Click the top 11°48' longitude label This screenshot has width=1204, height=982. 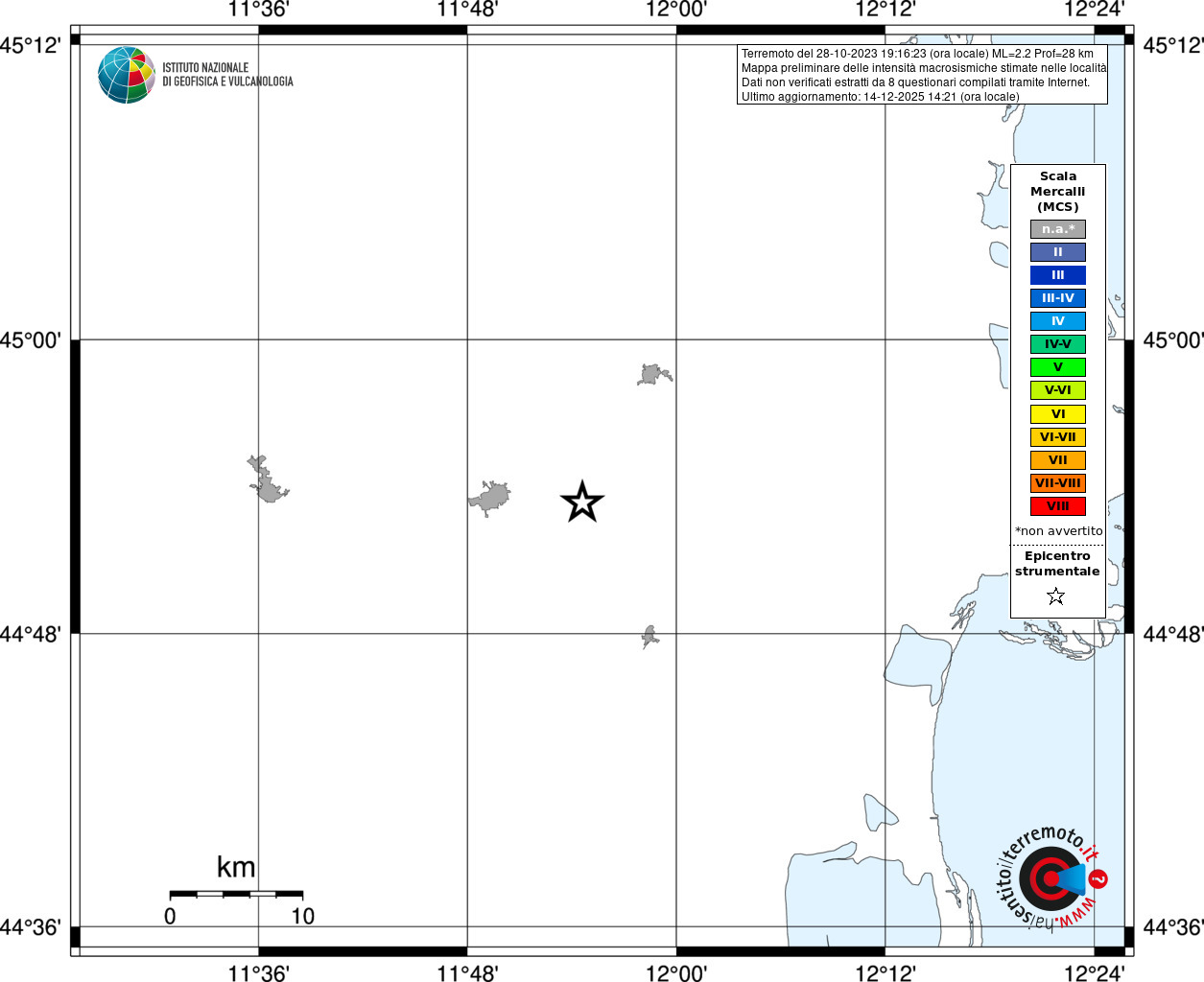pyautogui.click(x=467, y=10)
